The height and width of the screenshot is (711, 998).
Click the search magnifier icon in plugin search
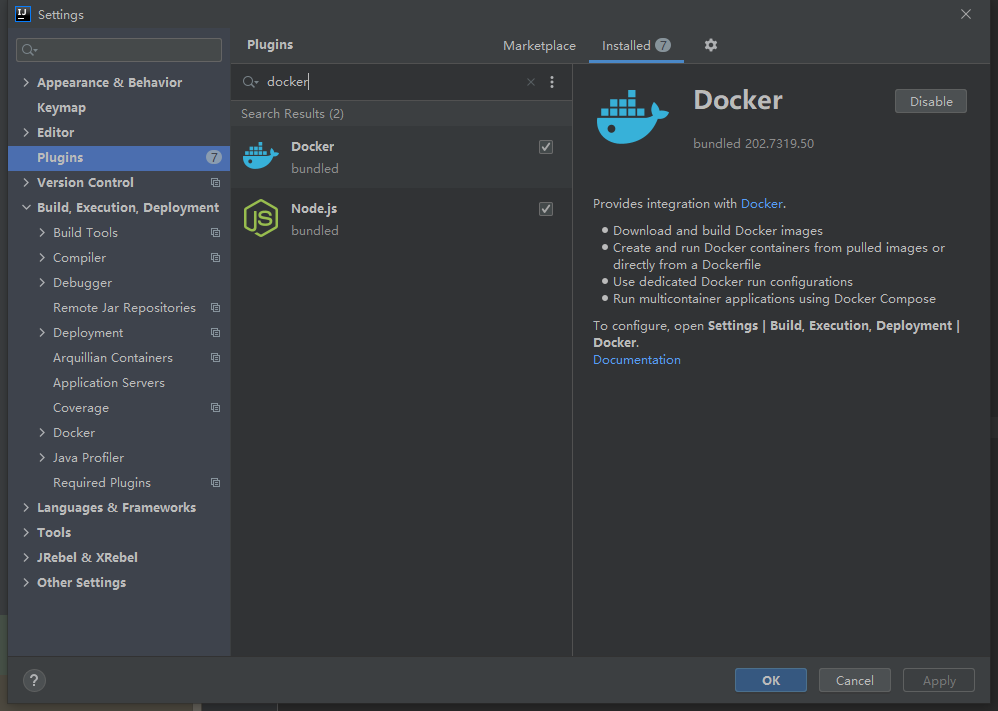coord(250,82)
